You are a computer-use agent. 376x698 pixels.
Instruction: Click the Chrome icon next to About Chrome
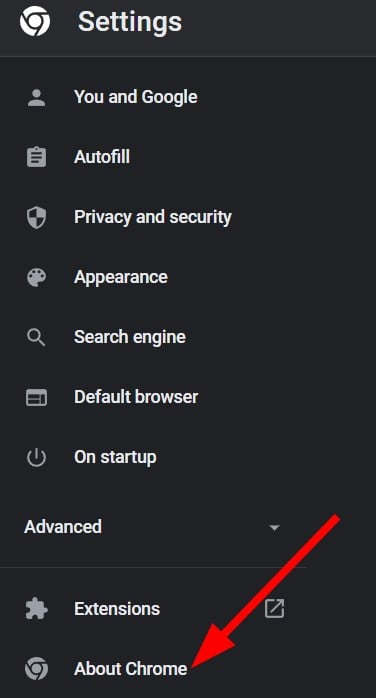[x=36, y=669]
